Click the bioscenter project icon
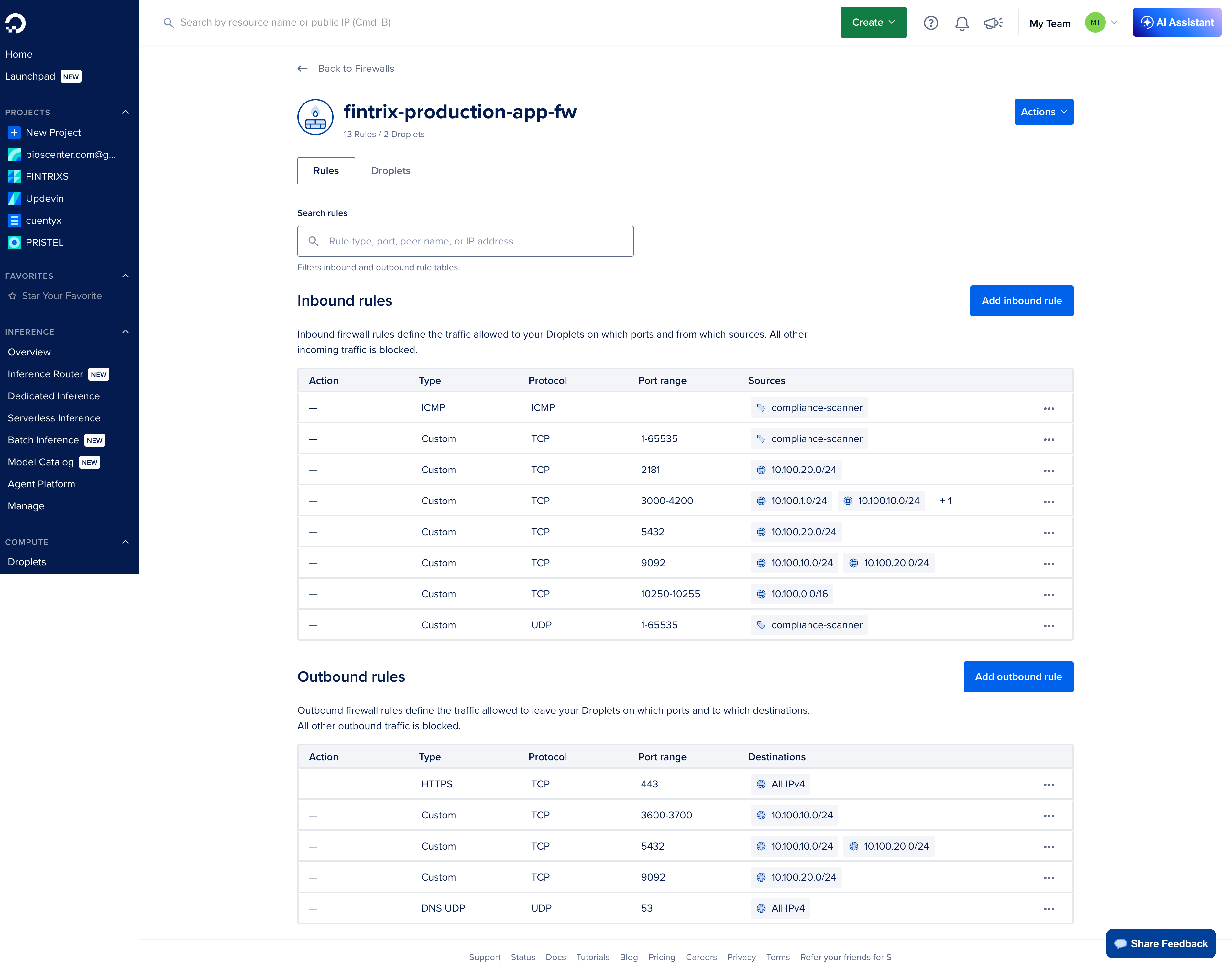The width and height of the screenshot is (1232, 974). pyautogui.click(x=14, y=155)
